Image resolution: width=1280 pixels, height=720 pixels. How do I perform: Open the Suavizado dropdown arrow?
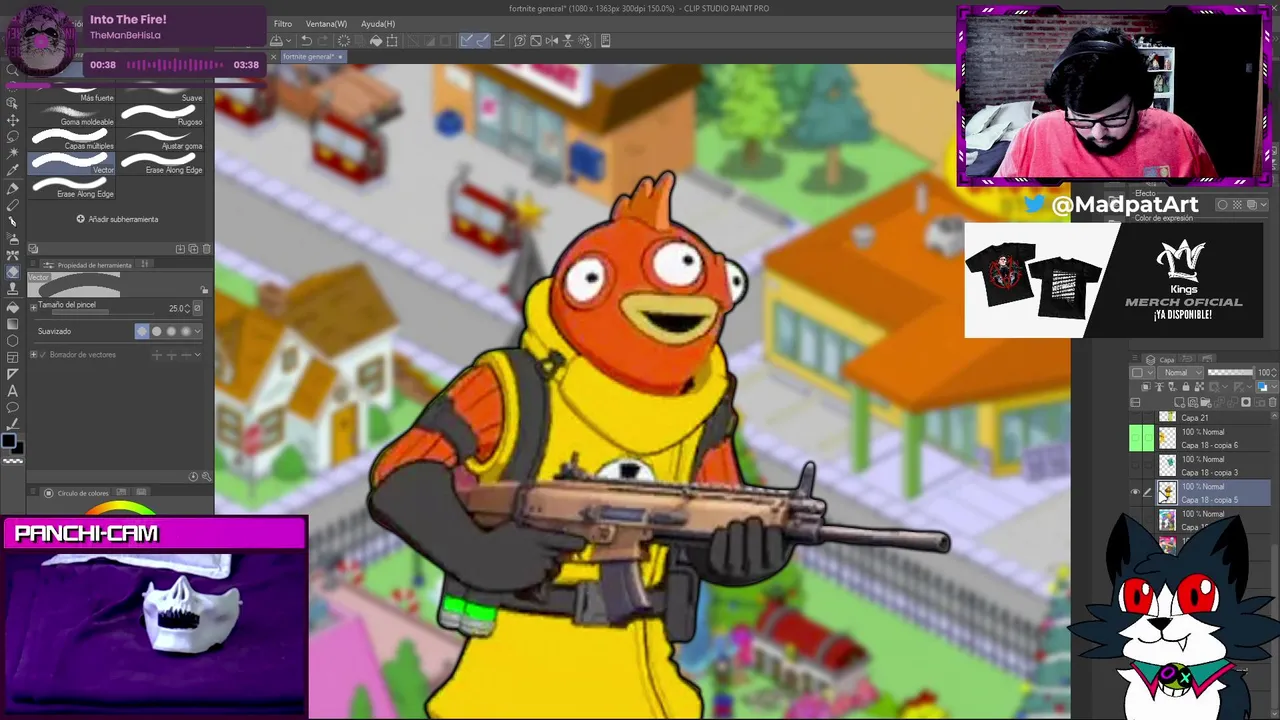pos(198,331)
